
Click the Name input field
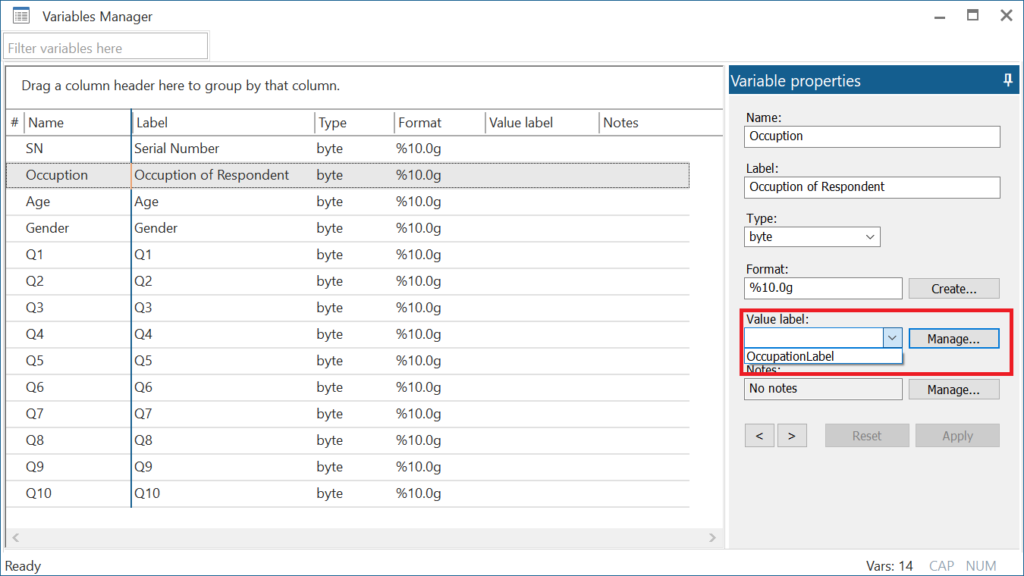(x=872, y=136)
